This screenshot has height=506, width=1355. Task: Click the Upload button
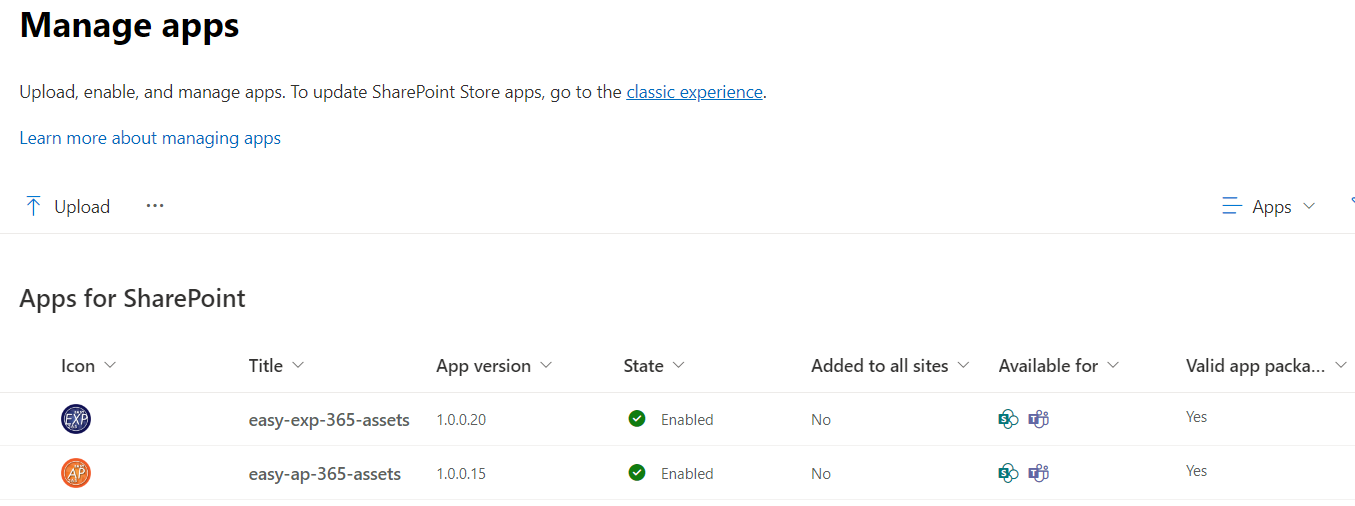(67, 207)
